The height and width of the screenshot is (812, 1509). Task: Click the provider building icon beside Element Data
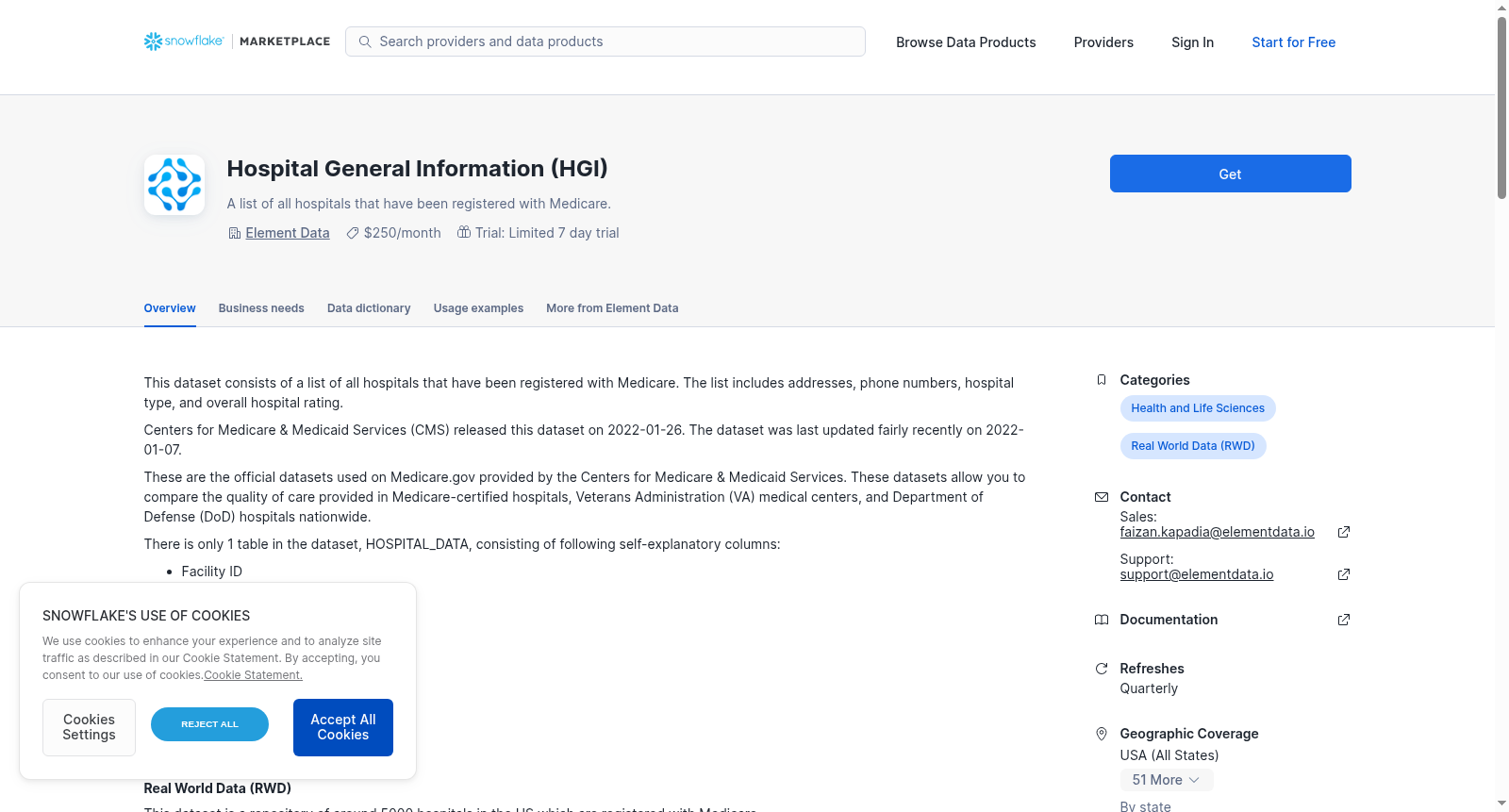pyautogui.click(x=234, y=233)
